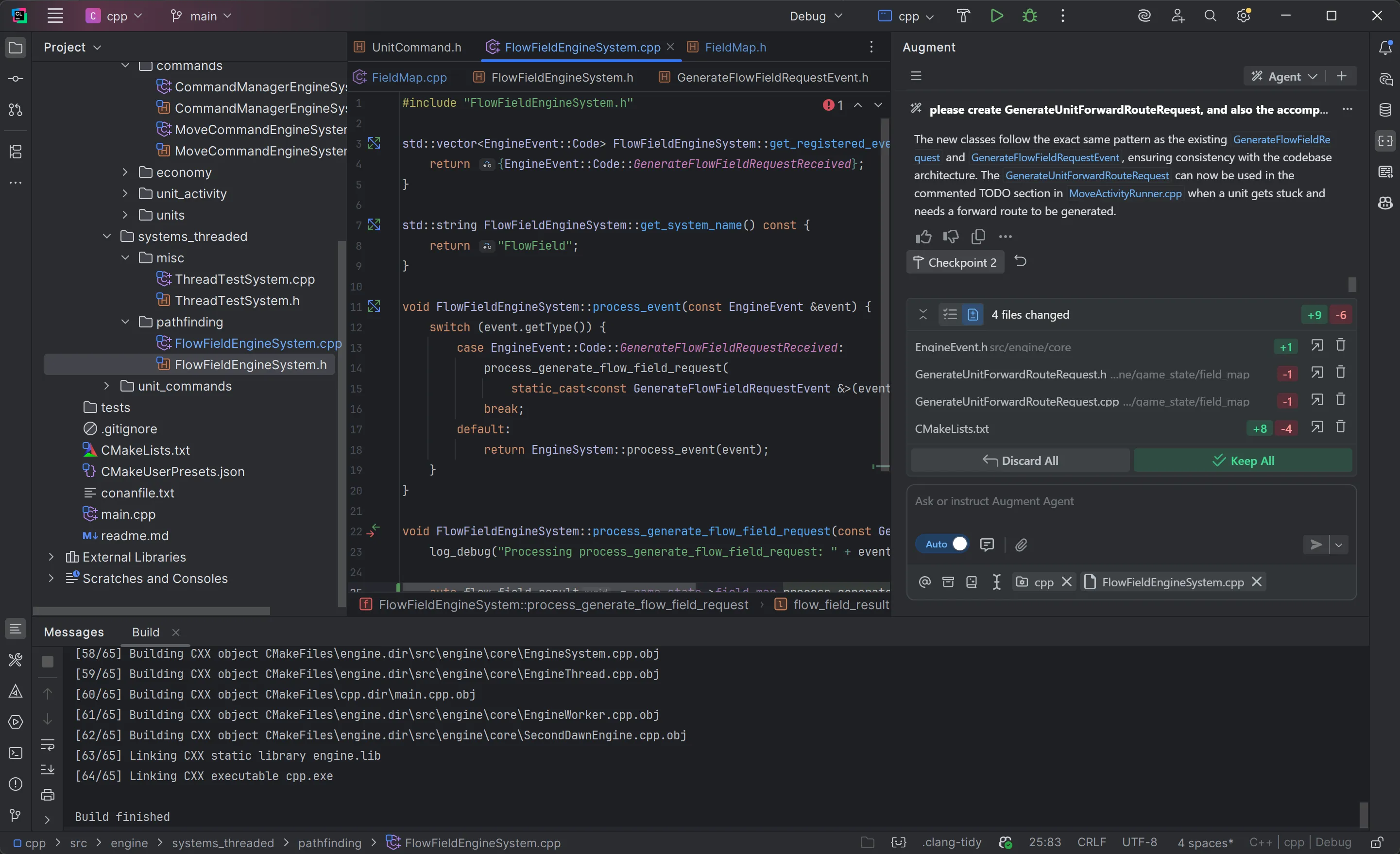Open MoveActivityRunner.cpp link

tap(1125, 193)
